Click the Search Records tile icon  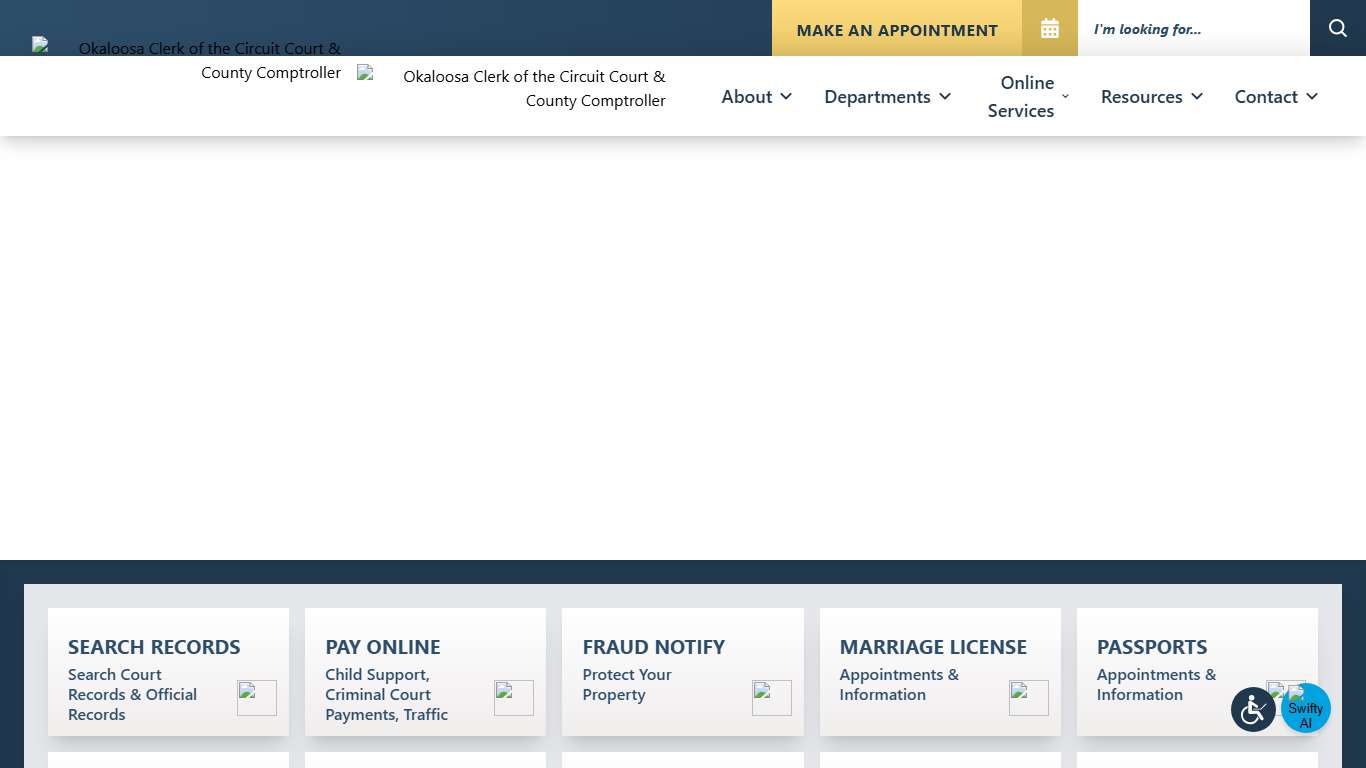pos(256,698)
